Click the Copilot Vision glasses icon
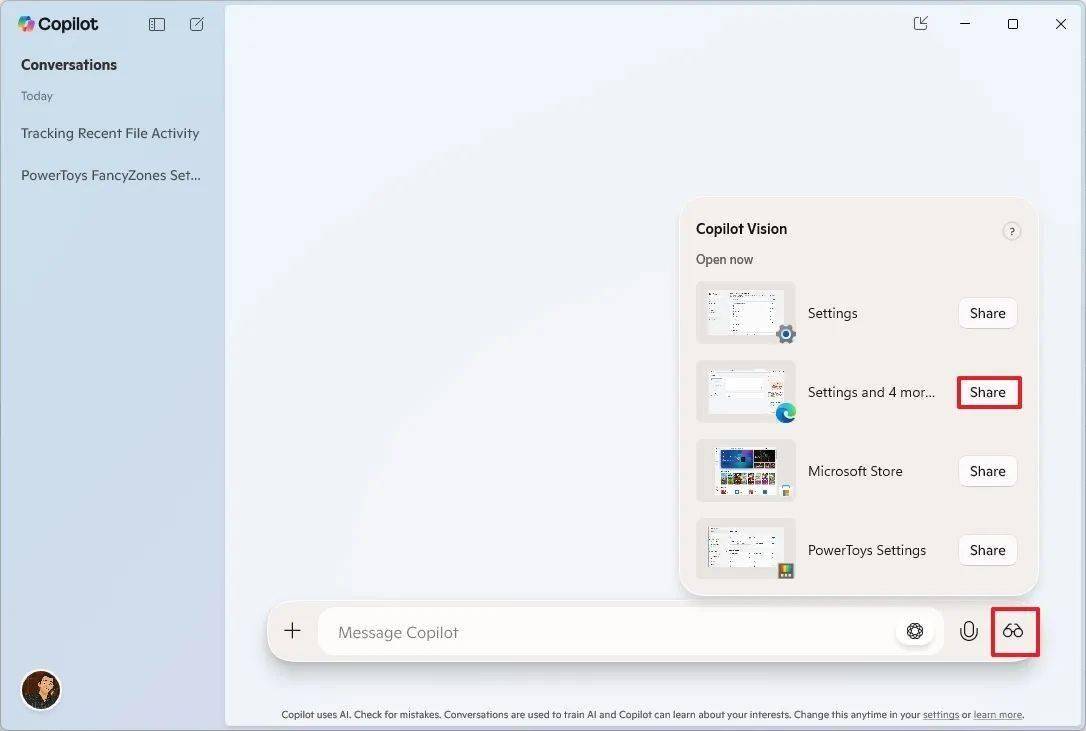Screen dimensions: 1086x731 [x=1013, y=631]
